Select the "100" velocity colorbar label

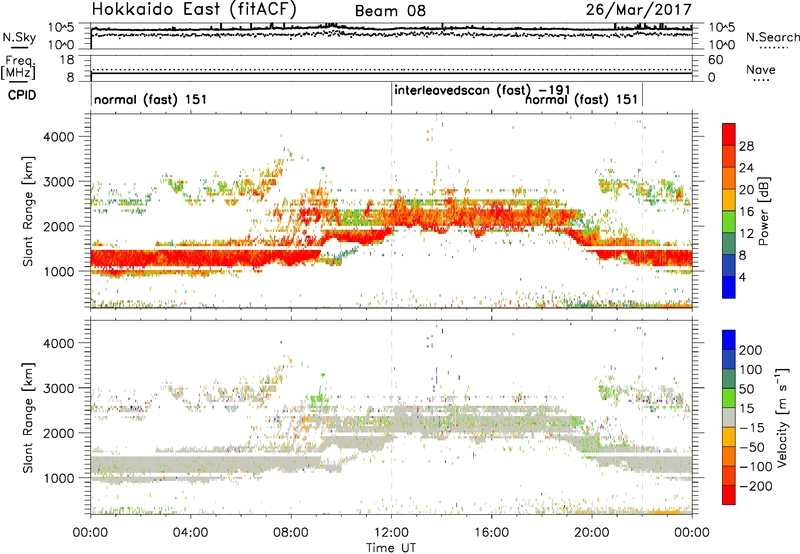coord(751,370)
